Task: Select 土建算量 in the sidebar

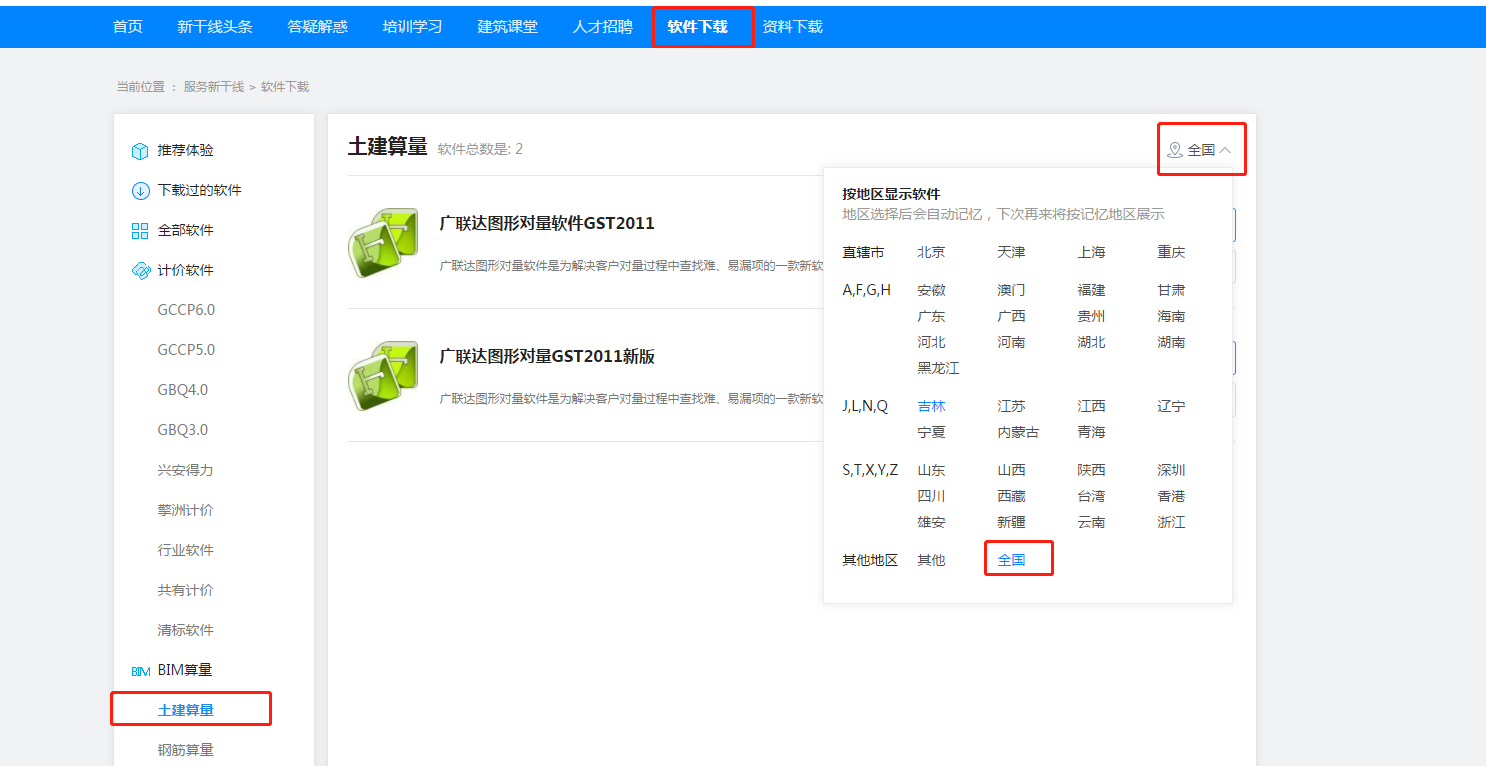Action: click(186, 710)
